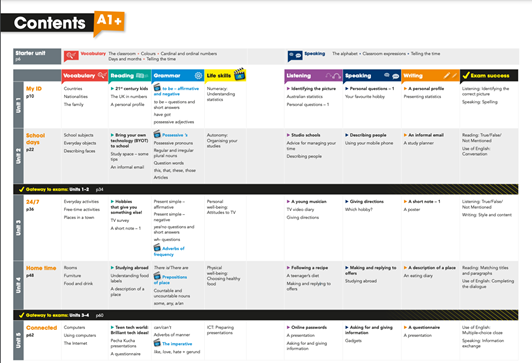Open the School days unit title
The image size is (532, 363).
pyautogui.click(x=35, y=139)
